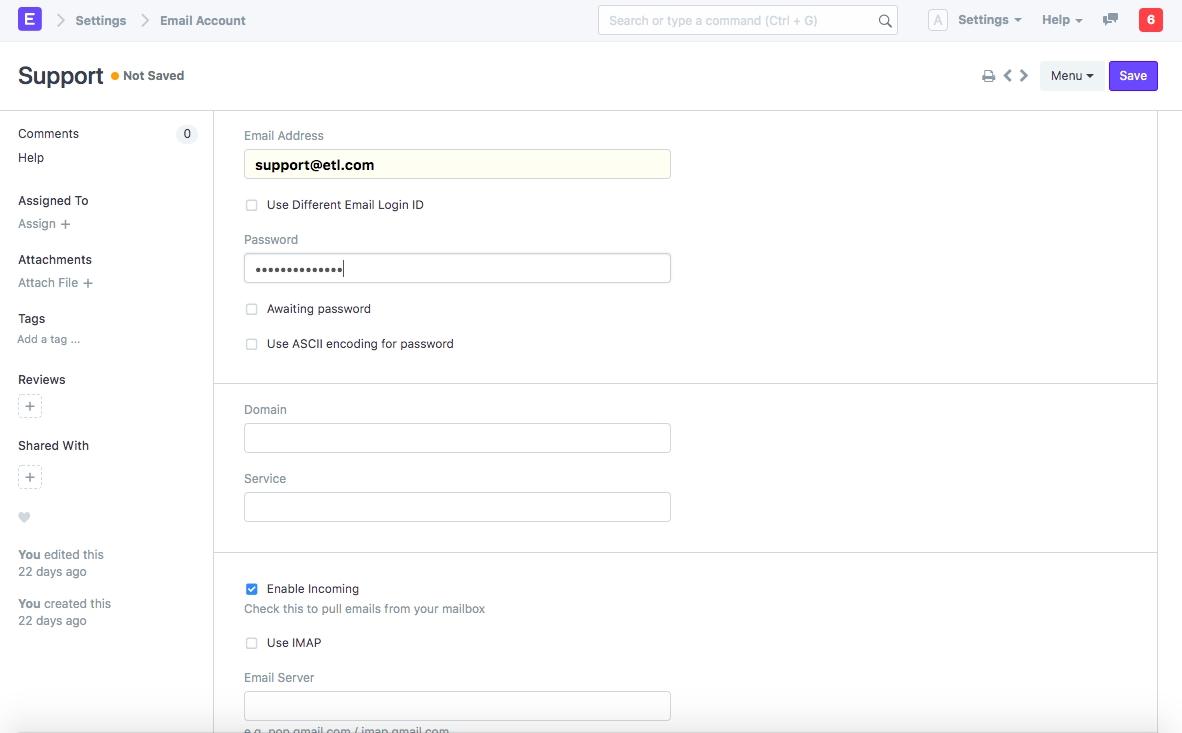This screenshot has width=1182, height=733.
Task: Go to next record arrow
Action: click(x=1023, y=76)
